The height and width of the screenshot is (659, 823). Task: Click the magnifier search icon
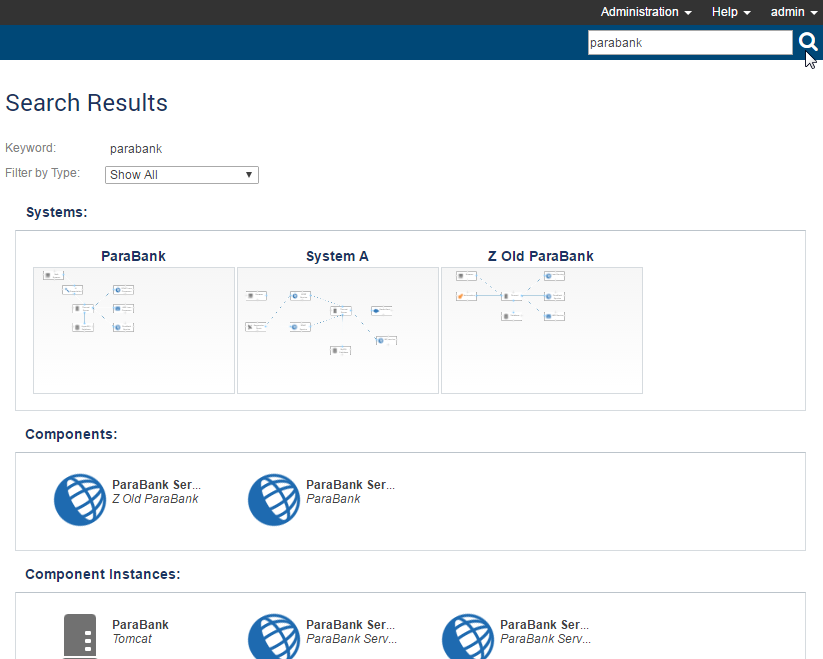808,42
